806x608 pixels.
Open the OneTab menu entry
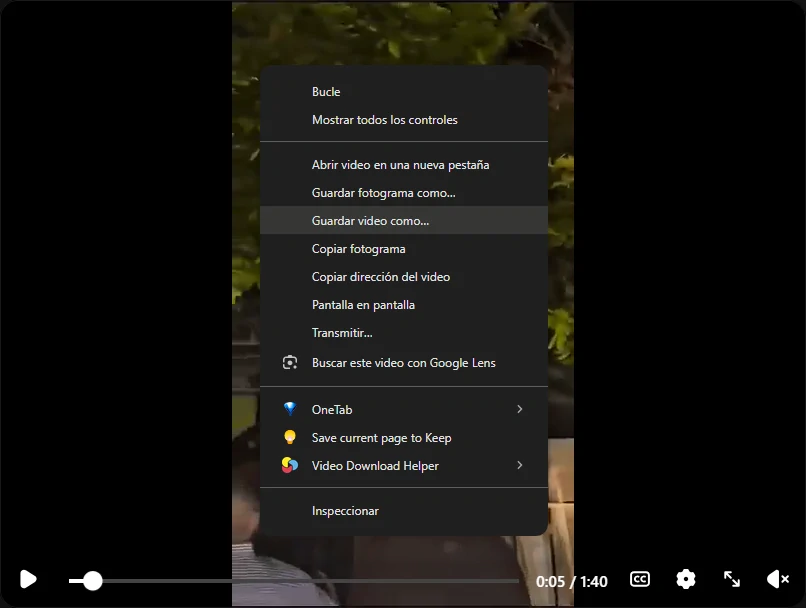(x=404, y=410)
